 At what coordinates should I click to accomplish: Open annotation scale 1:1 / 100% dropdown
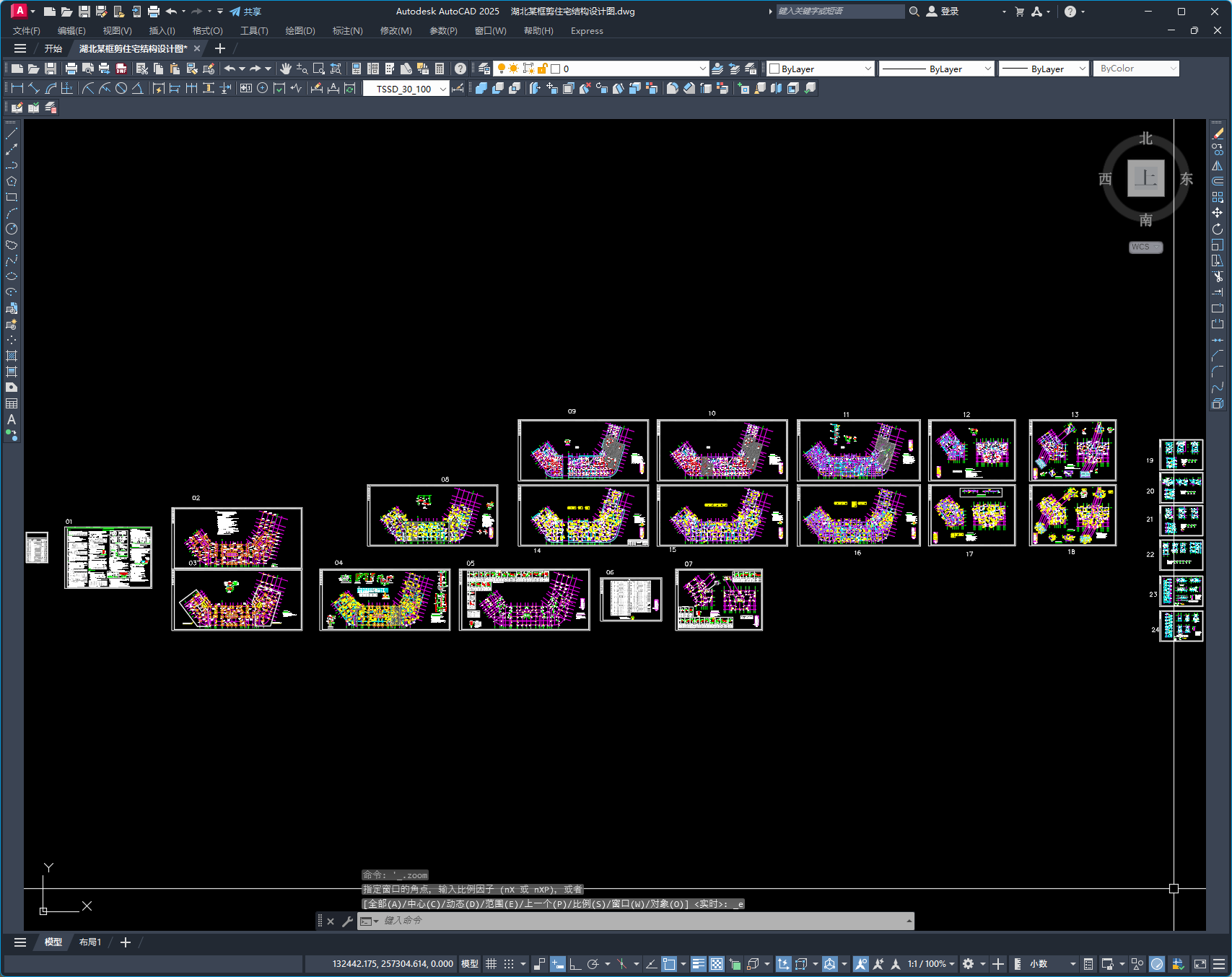tap(932, 964)
